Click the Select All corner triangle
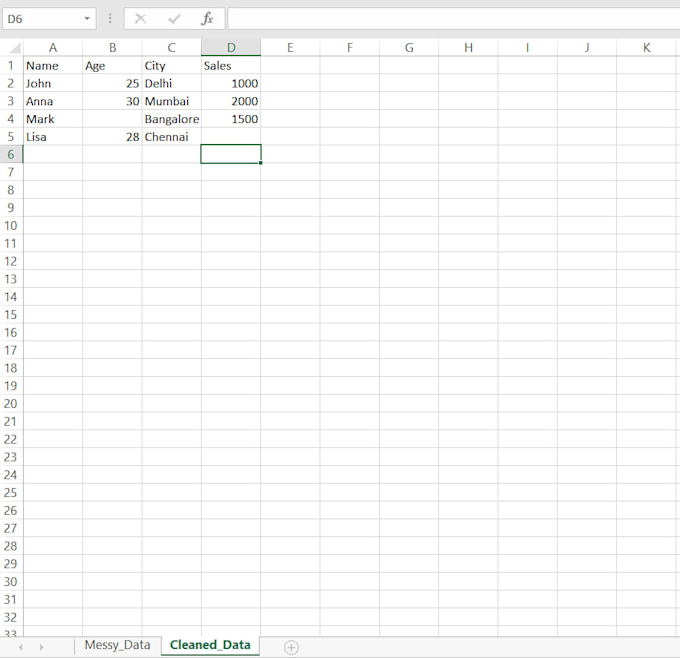Viewport: 680px width, 658px height. pyautogui.click(x=15, y=47)
